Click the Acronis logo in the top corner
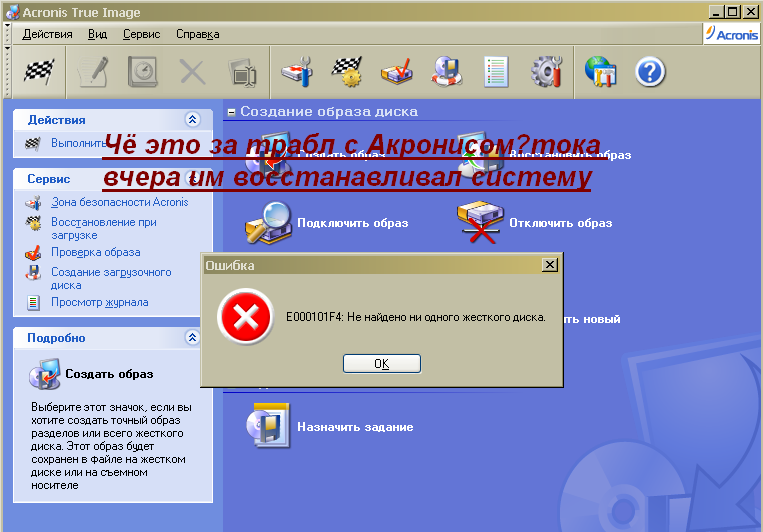Image resolution: width=763 pixels, height=532 pixels. click(732, 34)
